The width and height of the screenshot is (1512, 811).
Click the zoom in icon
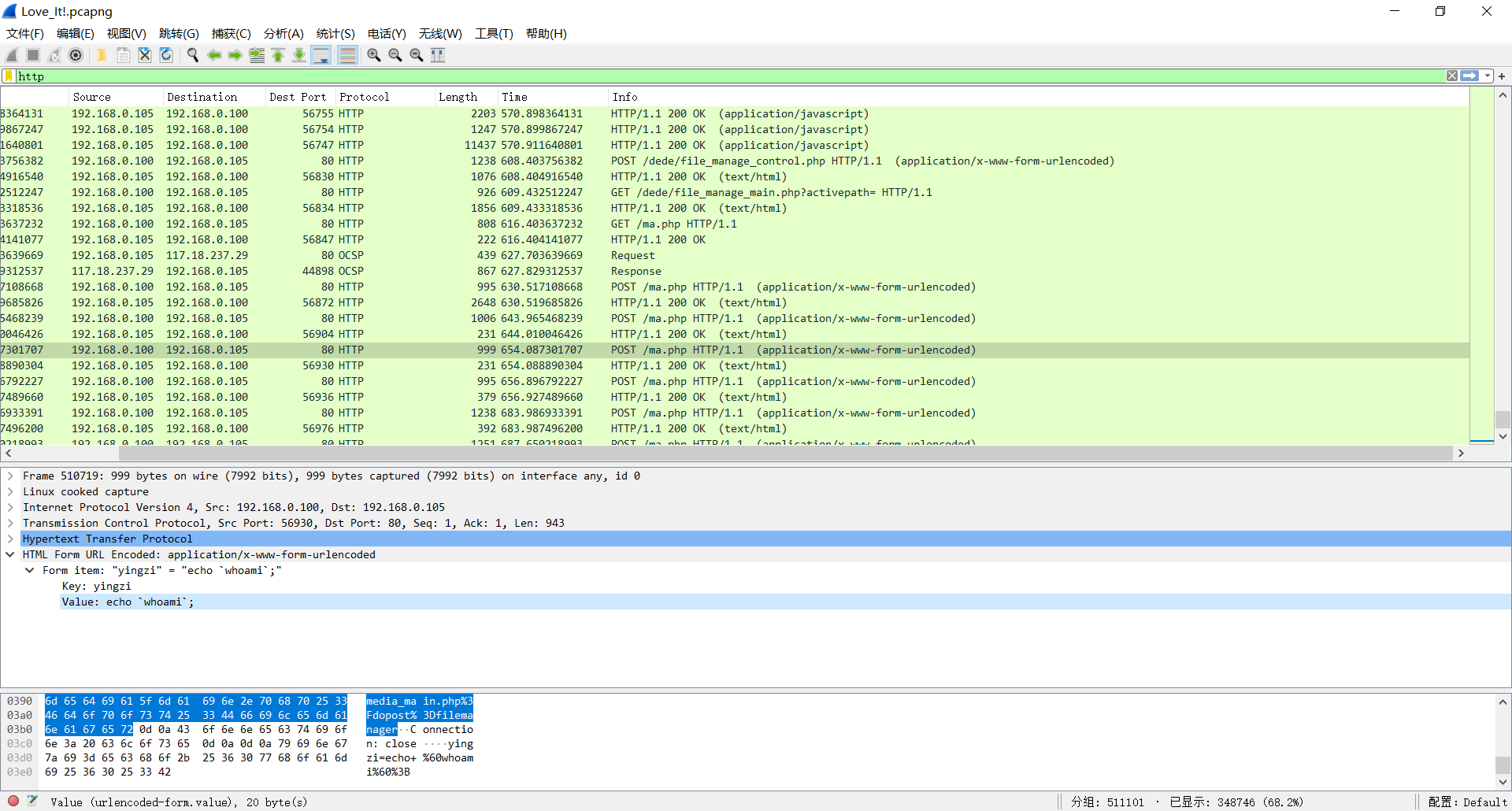click(x=374, y=55)
